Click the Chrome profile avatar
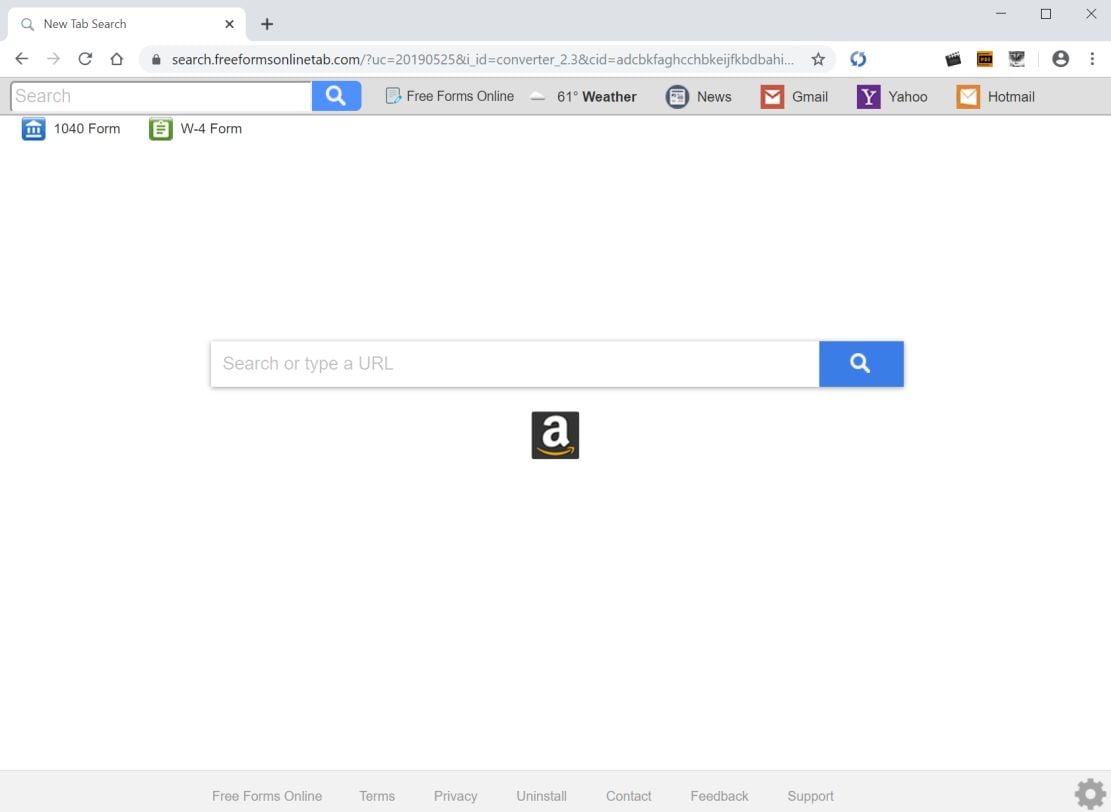The width and height of the screenshot is (1111, 812). click(x=1060, y=59)
